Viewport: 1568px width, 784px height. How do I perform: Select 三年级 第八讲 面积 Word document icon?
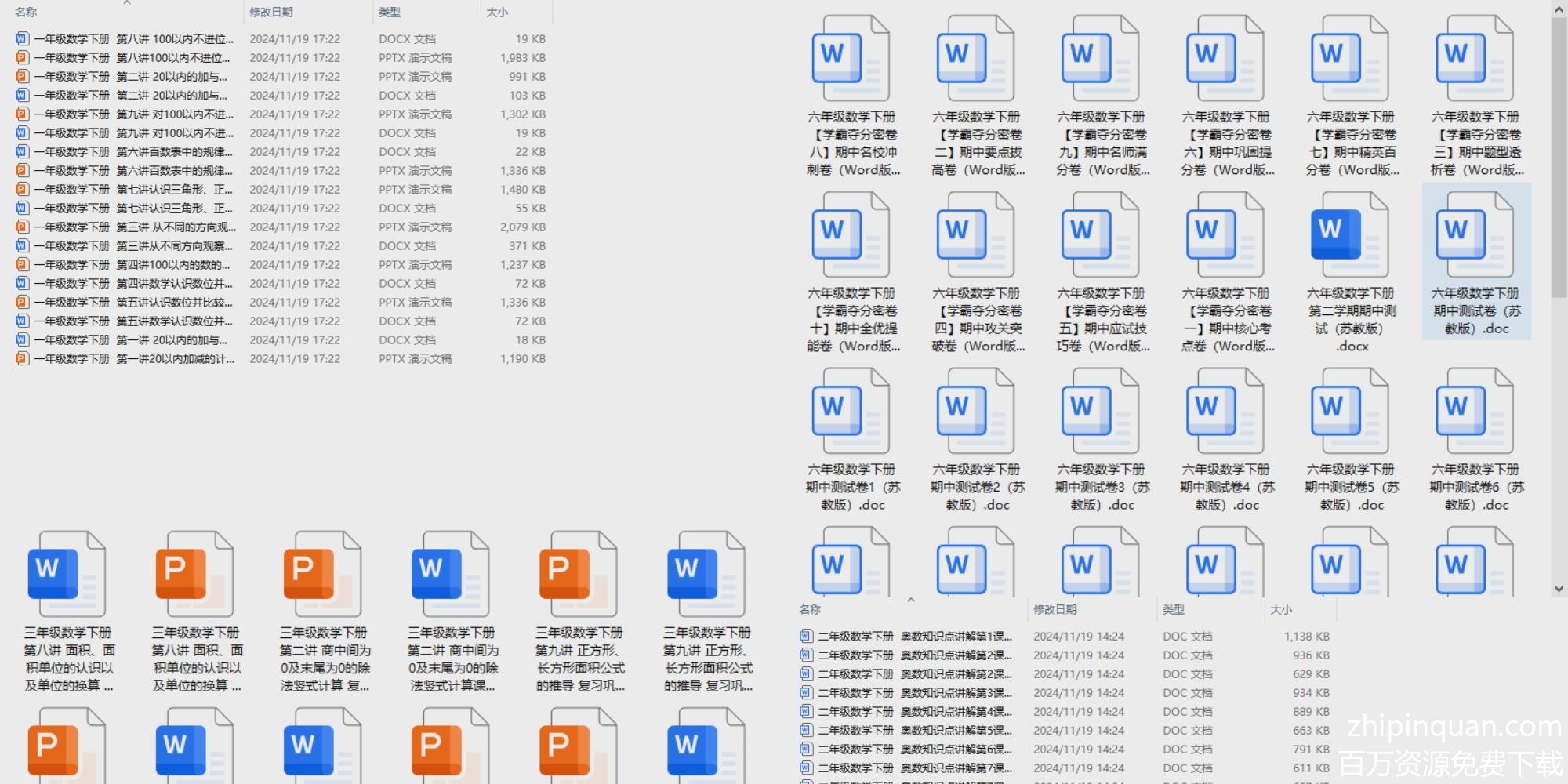(x=67, y=574)
